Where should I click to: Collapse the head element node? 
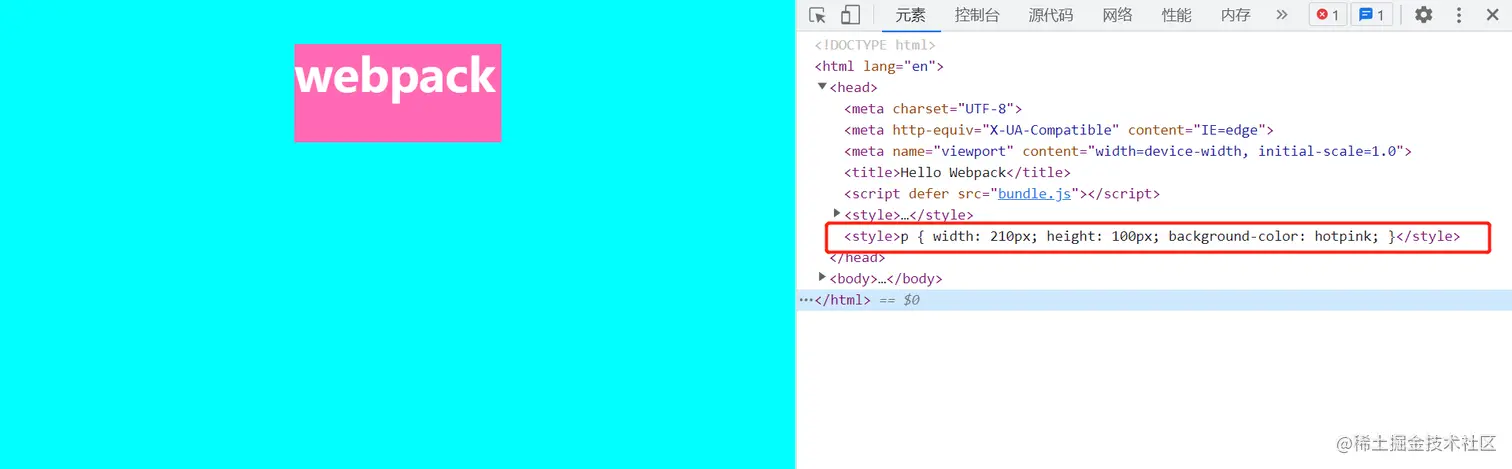(822, 87)
